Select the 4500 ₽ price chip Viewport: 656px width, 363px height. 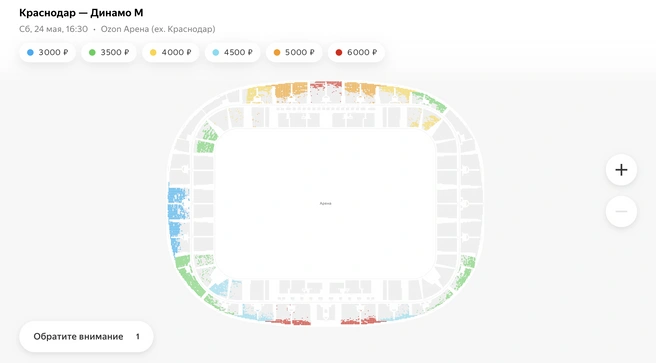tap(233, 52)
